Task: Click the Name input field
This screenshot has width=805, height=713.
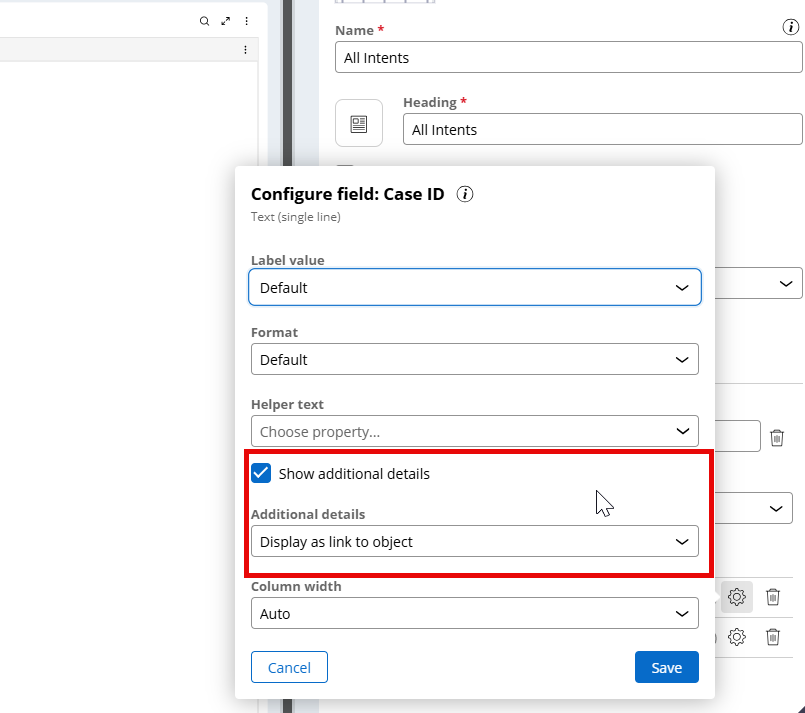Action: (568, 58)
